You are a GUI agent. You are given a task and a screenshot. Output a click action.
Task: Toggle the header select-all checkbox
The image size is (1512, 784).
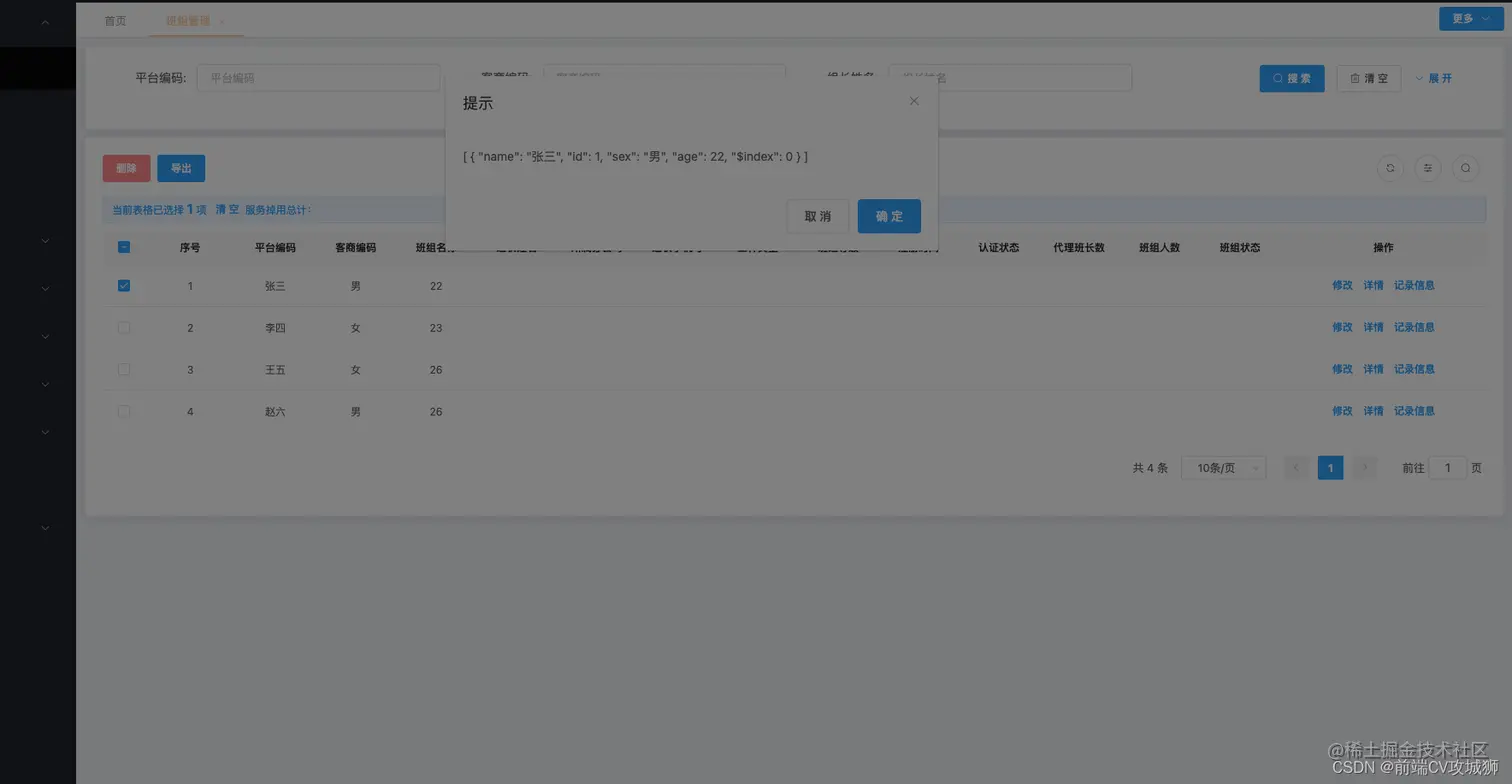(124, 247)
